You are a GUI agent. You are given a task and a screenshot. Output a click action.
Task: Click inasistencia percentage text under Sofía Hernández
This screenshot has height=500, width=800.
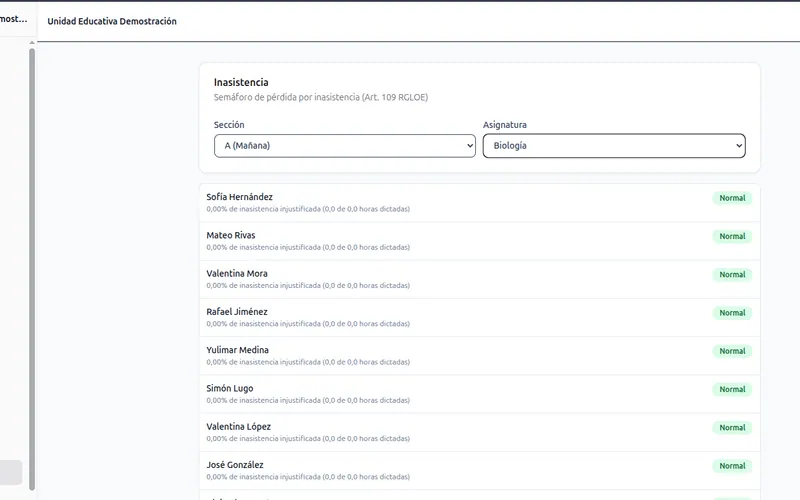pyautogui.click(x=308, y=209)
